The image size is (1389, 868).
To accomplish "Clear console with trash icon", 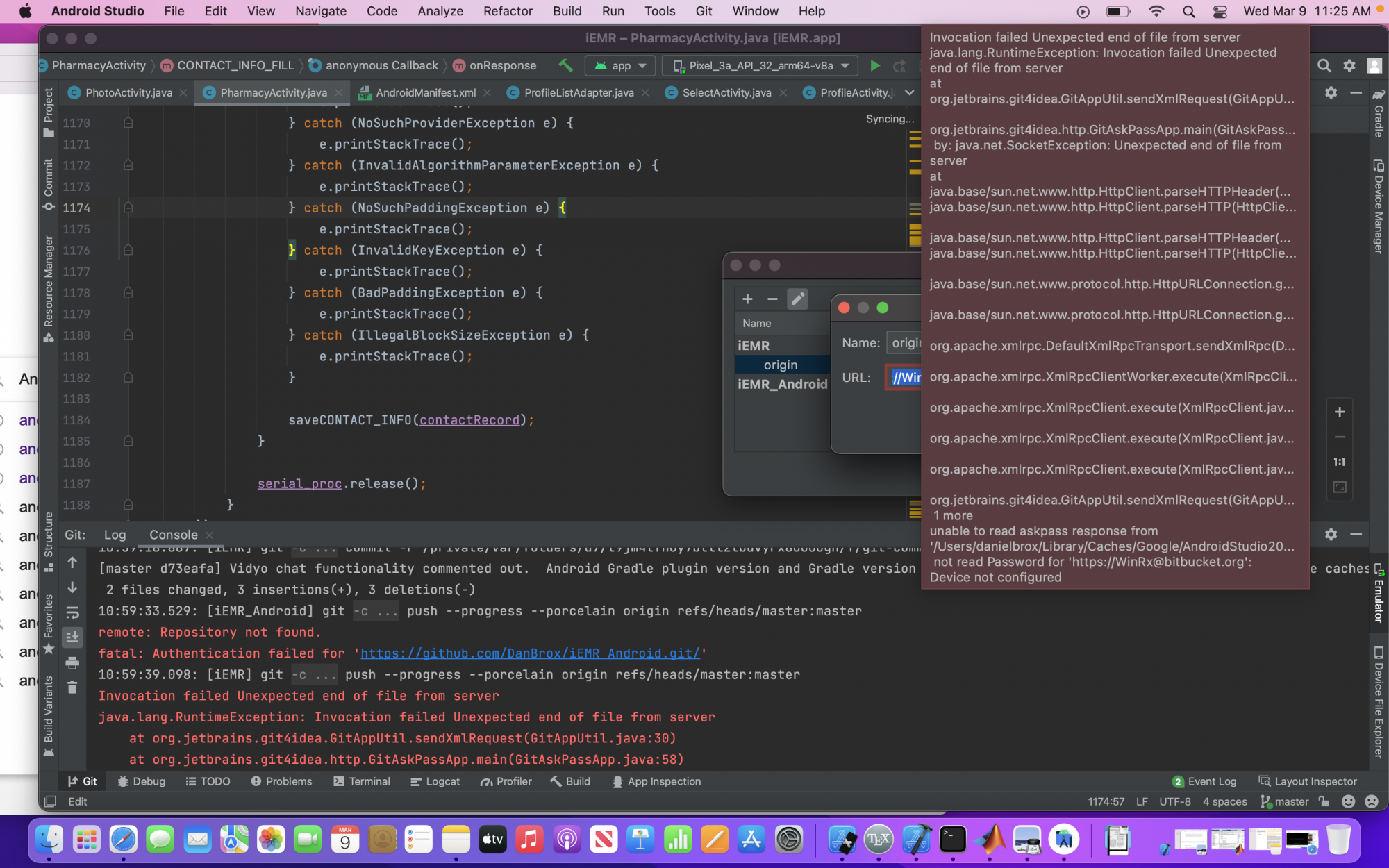I will (x=72, y=687).
